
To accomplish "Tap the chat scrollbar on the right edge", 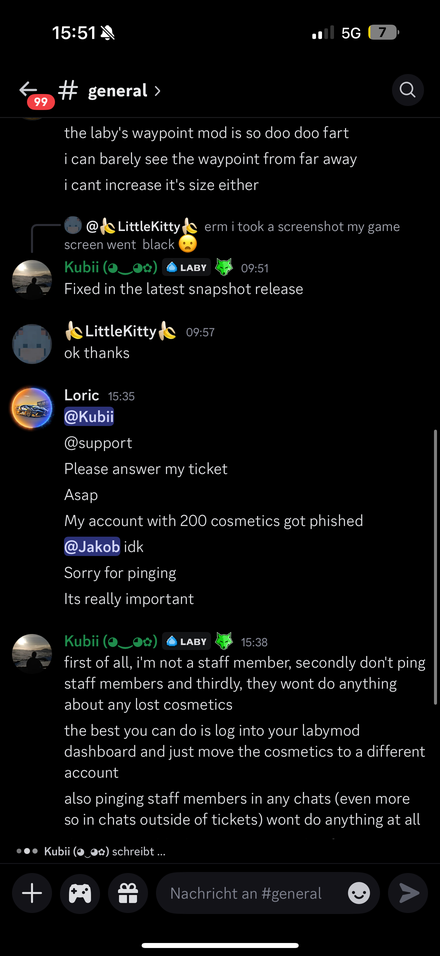I will click(435, 567).
